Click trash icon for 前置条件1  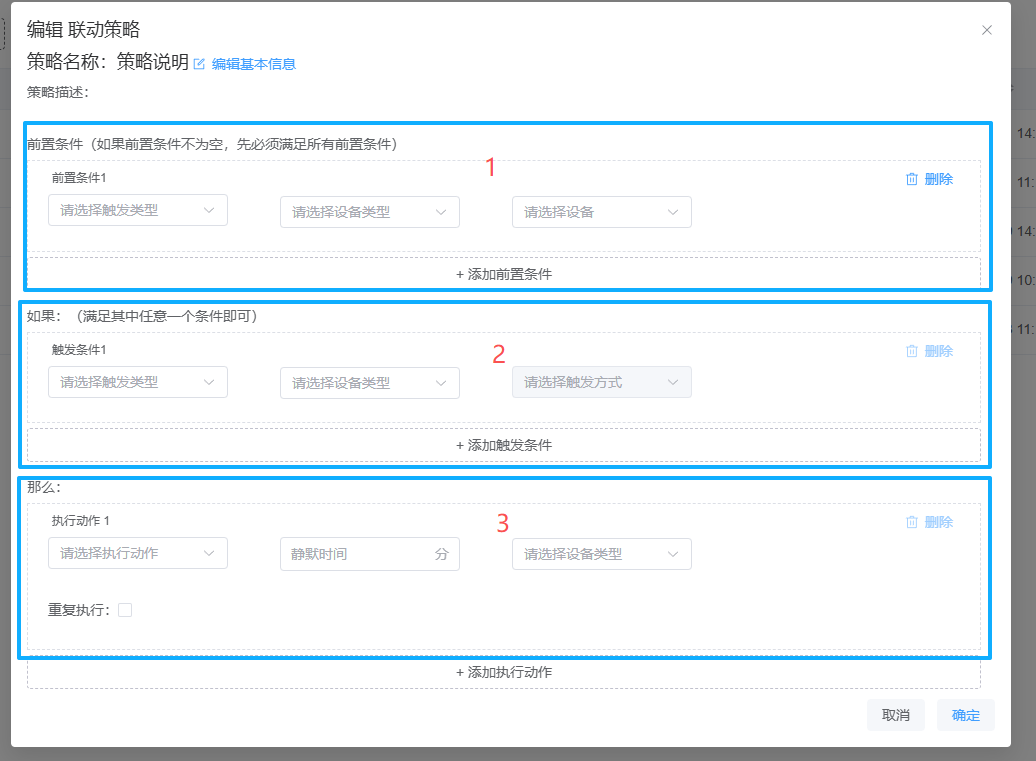(x=912, y=179)
